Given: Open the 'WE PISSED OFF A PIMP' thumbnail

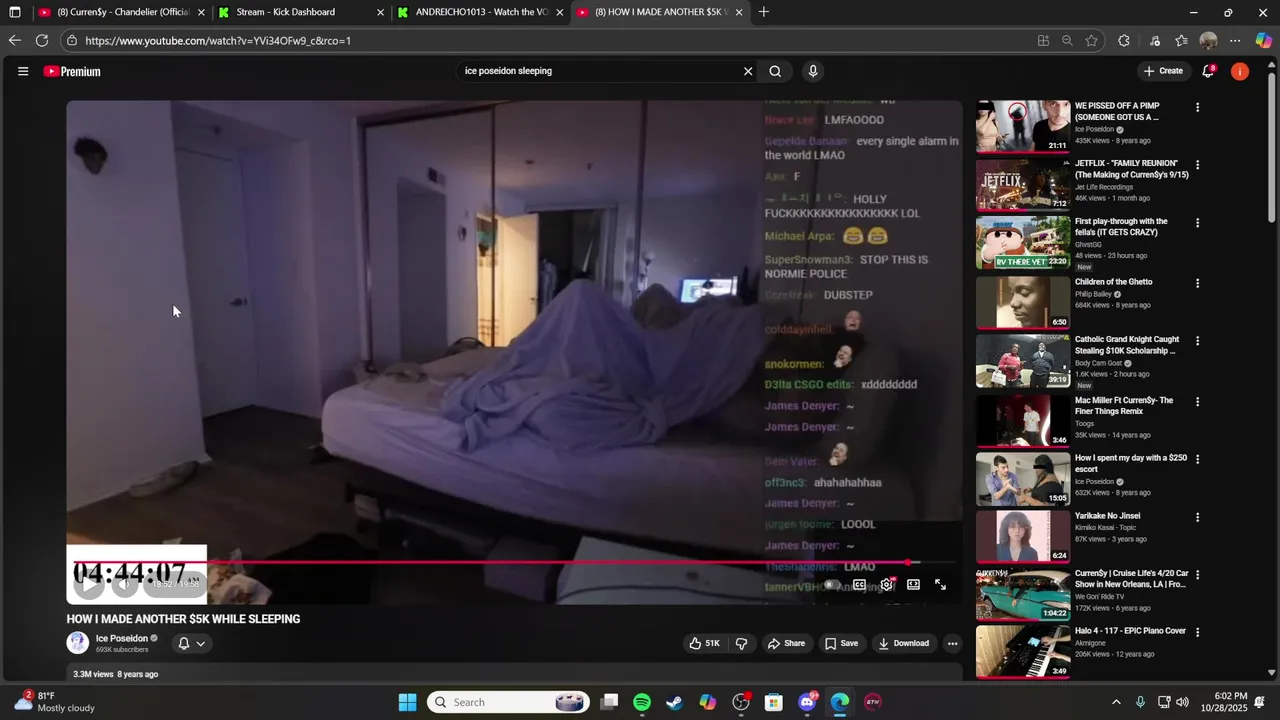Looking at the screenshot, I should [x=1023, y=126].
